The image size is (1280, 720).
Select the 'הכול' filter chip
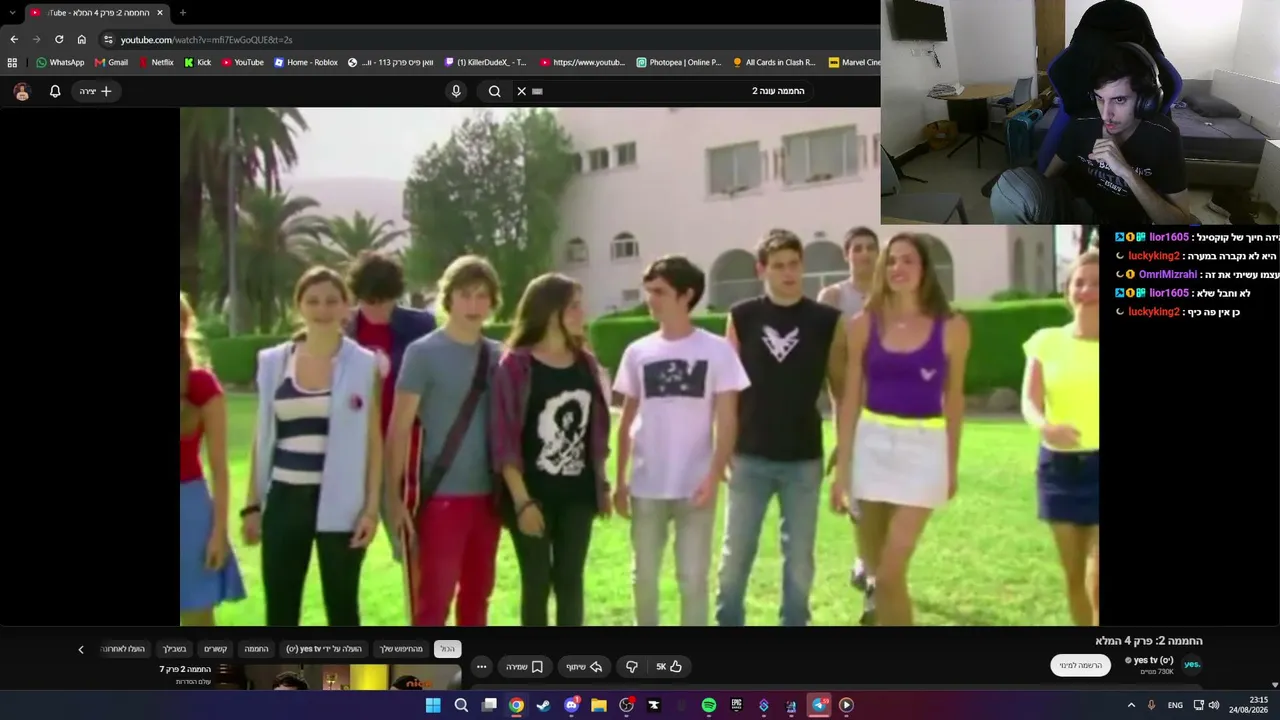click(x=447, y=649)
